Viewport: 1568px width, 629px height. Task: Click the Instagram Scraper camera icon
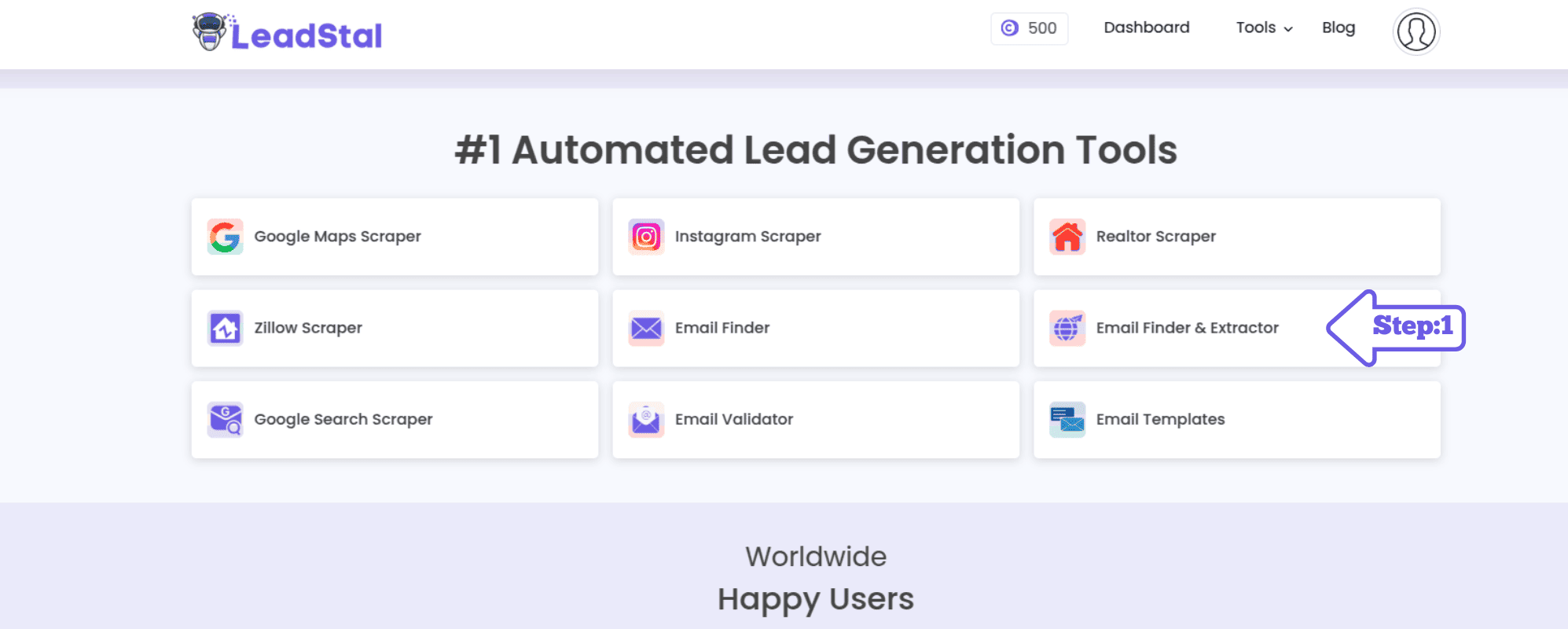(646, 237)
